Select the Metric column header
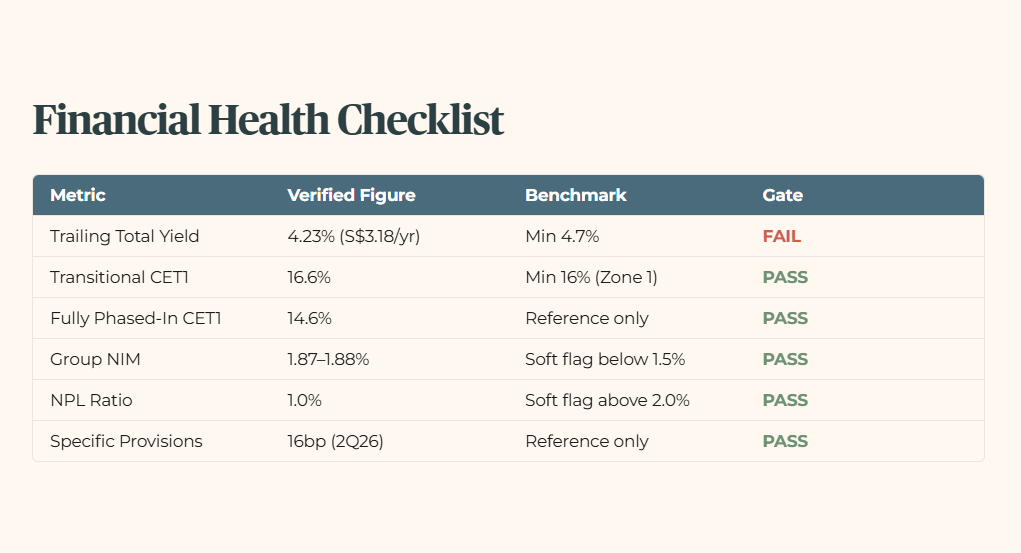 click(77, 195)
